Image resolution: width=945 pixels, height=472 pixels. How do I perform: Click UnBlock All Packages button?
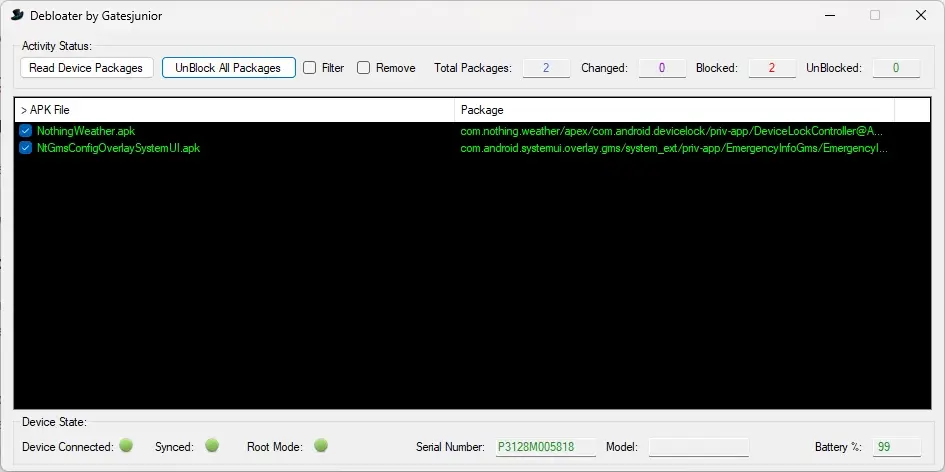(228, 68)
